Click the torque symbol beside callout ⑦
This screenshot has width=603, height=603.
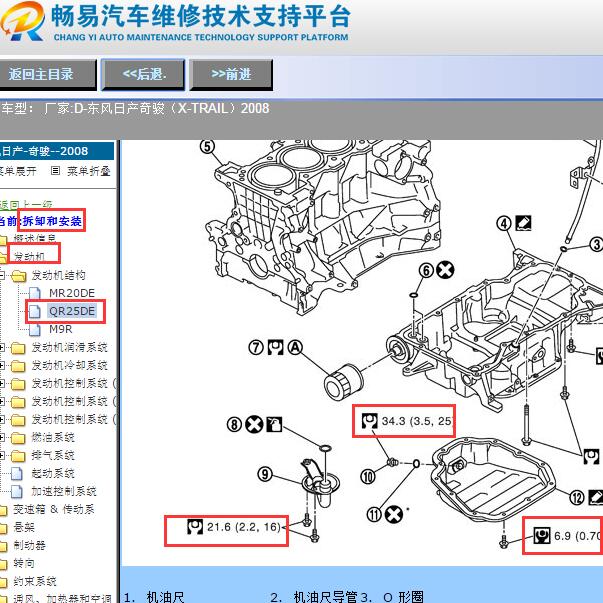275,347
